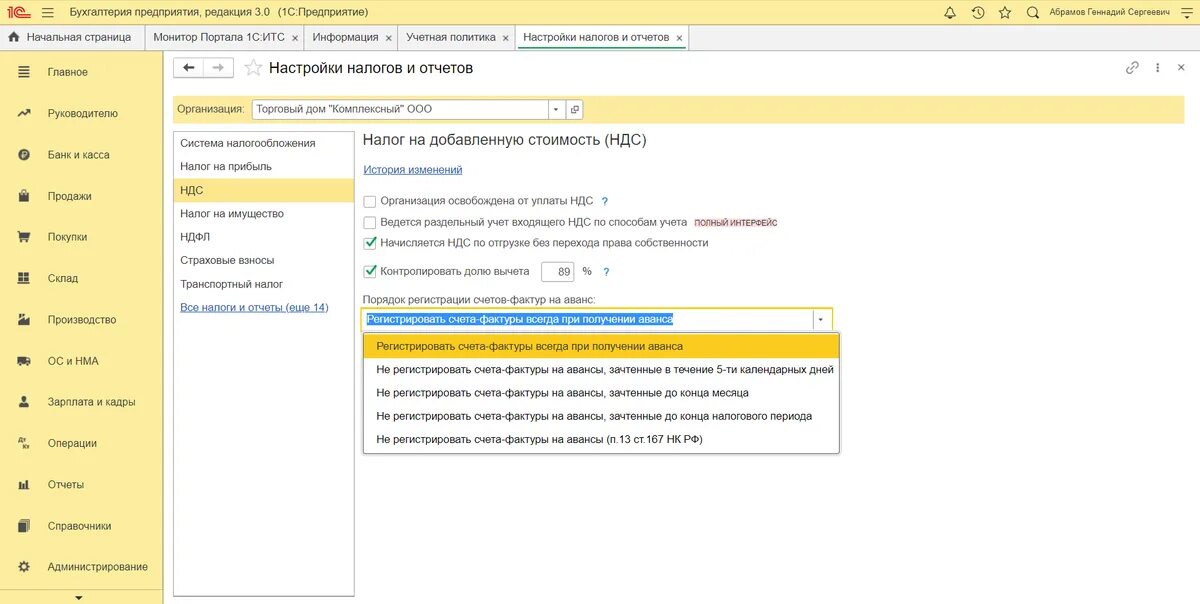Click help question mark near НДС exemption
1200x604 pixels.
(x=604, y=201)
